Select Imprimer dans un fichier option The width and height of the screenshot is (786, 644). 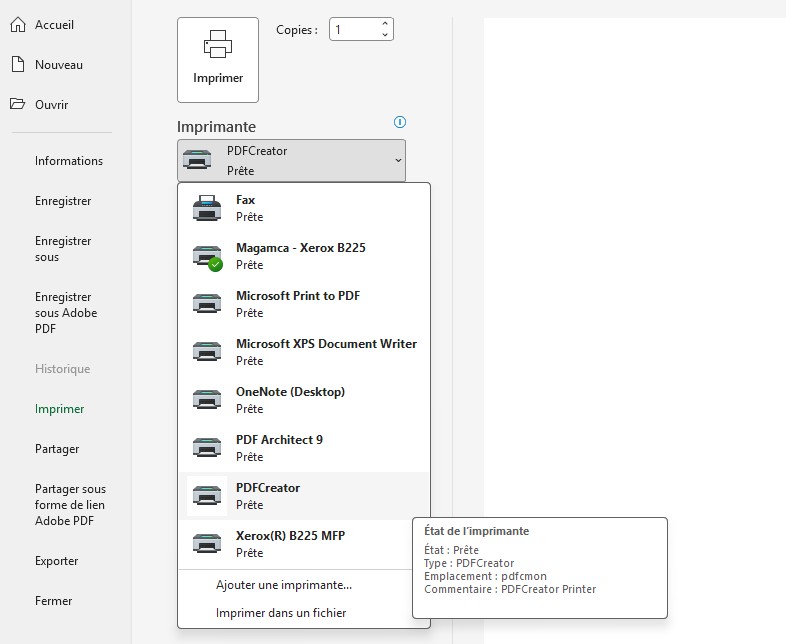coord(281,613)
